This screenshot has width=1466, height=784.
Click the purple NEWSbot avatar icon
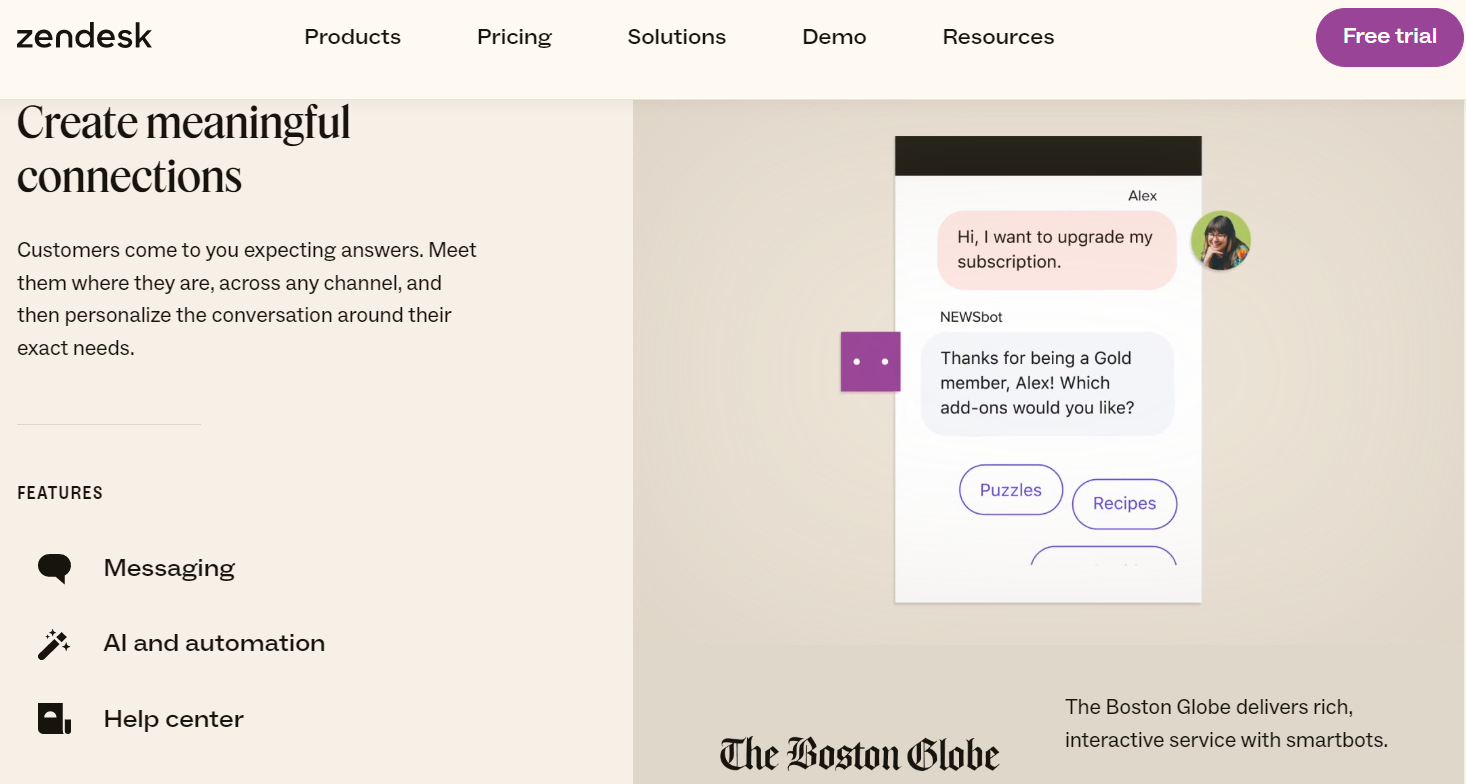pos(870,361)
